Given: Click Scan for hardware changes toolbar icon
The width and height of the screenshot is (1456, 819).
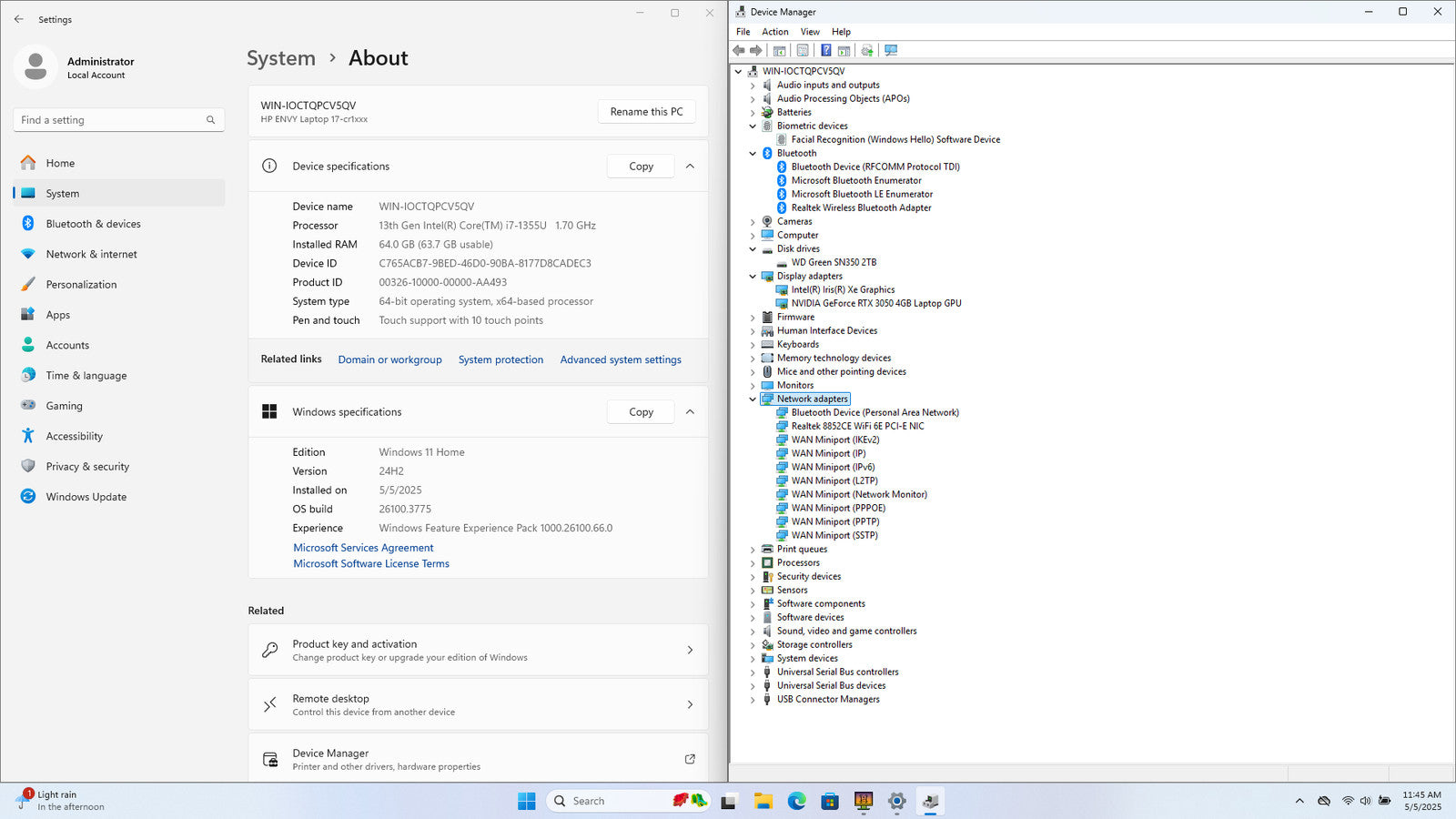Looking at the screenshot, I should click(891, 51).
